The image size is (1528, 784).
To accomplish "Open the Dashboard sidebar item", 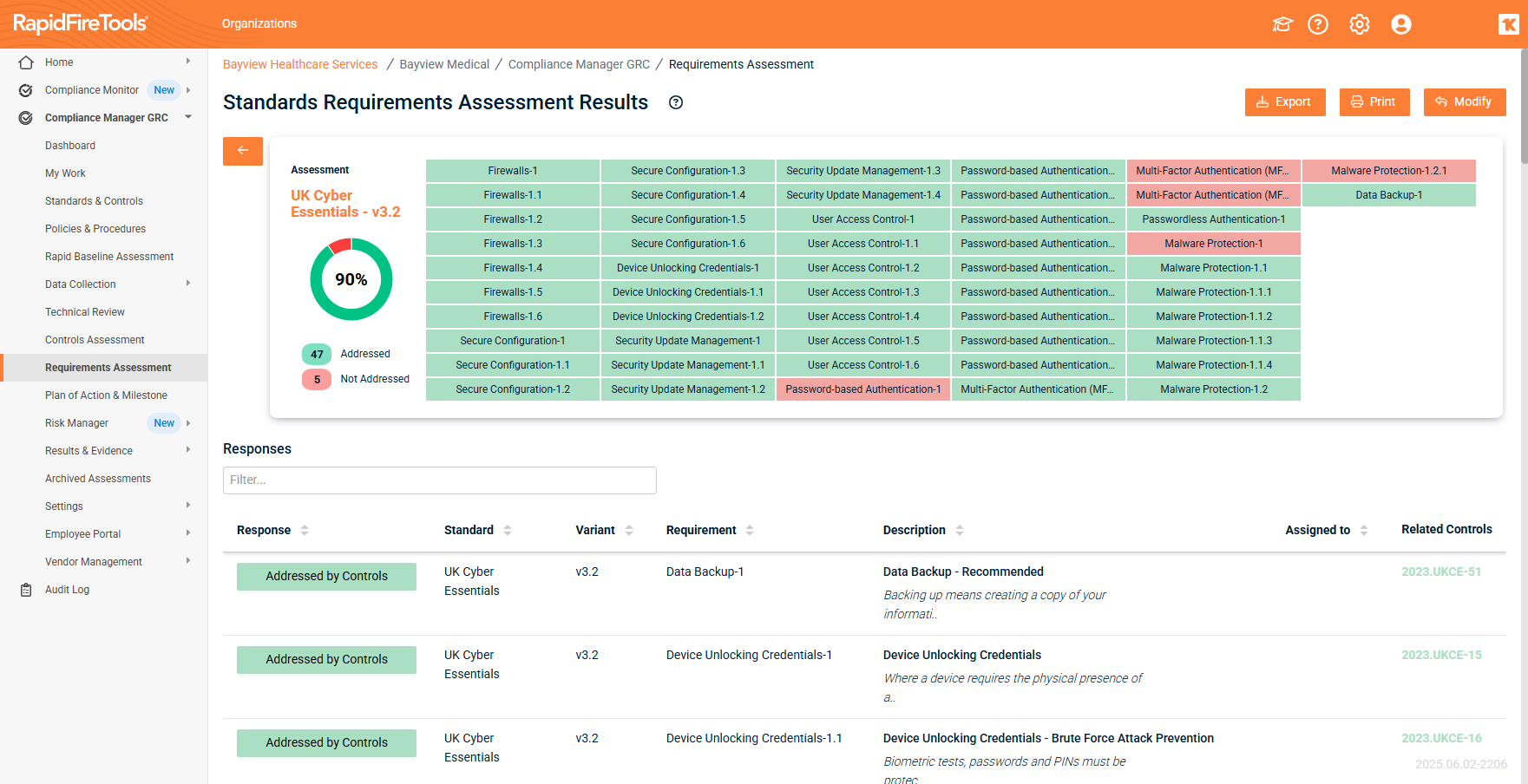I will (x=70, y=146).
